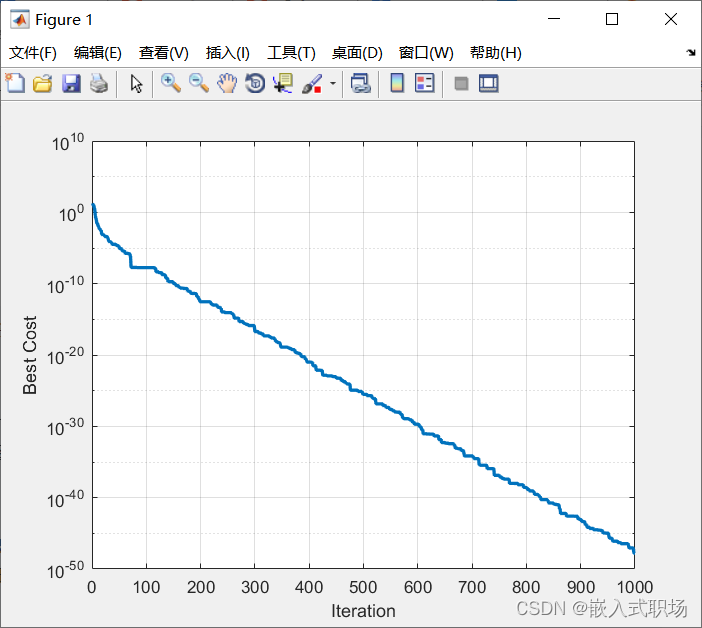Viewport: 702px width, 628px height.
Task: Insert a legend via toolbar icon
Action: 424,83
